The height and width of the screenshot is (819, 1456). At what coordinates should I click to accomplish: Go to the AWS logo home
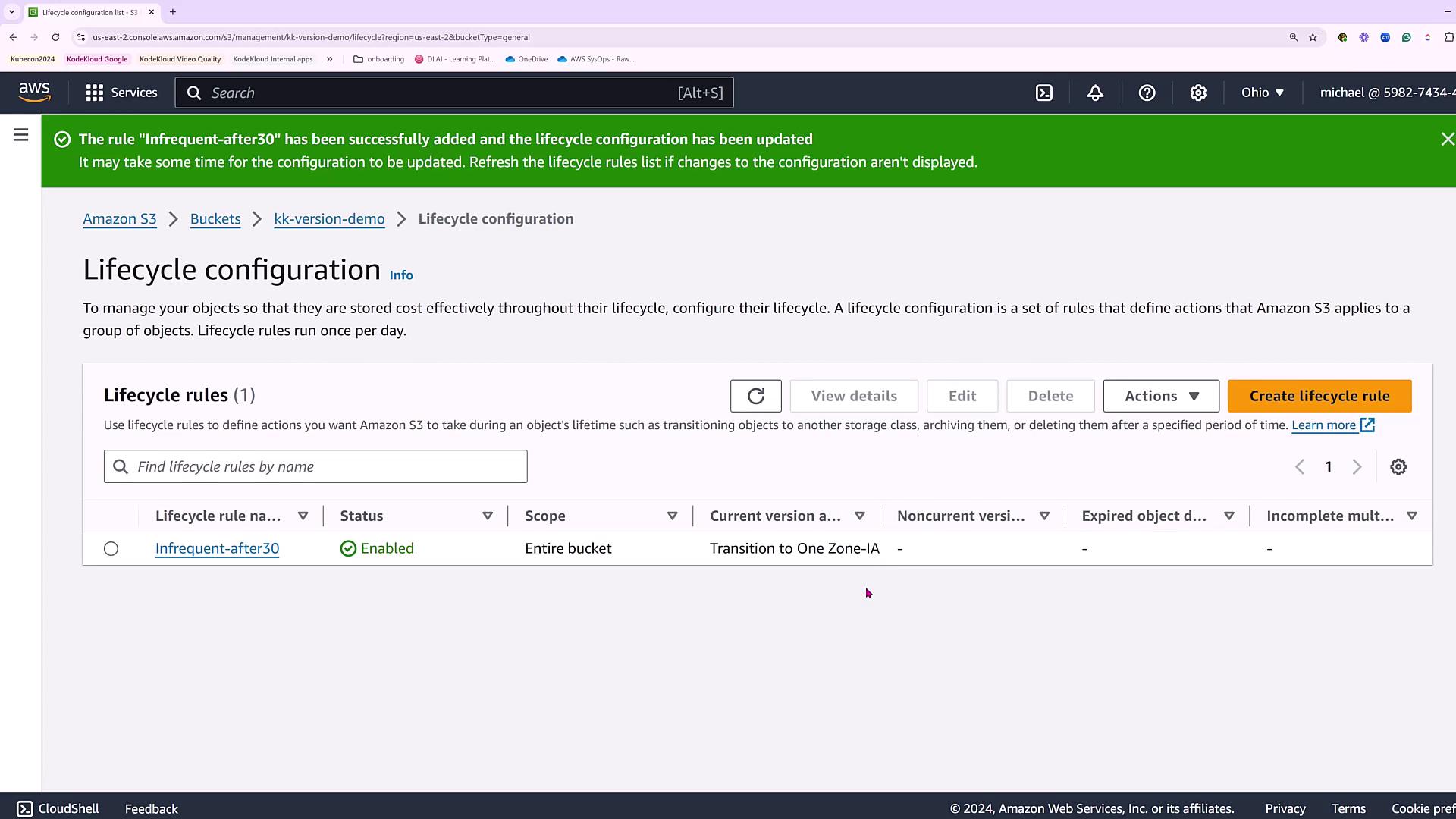tap(35, 93)
